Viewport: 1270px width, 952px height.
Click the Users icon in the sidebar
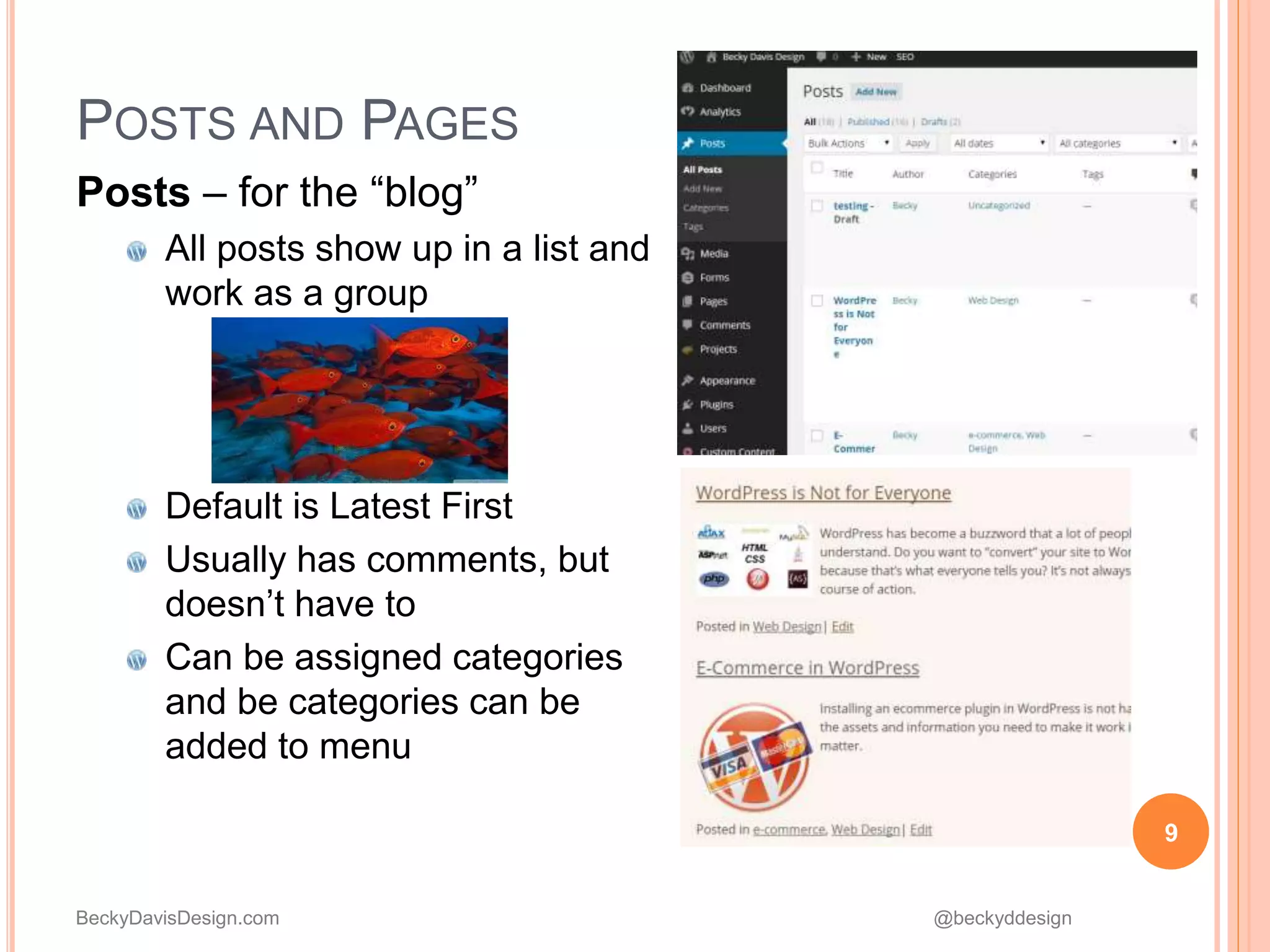tap(687, 428)
